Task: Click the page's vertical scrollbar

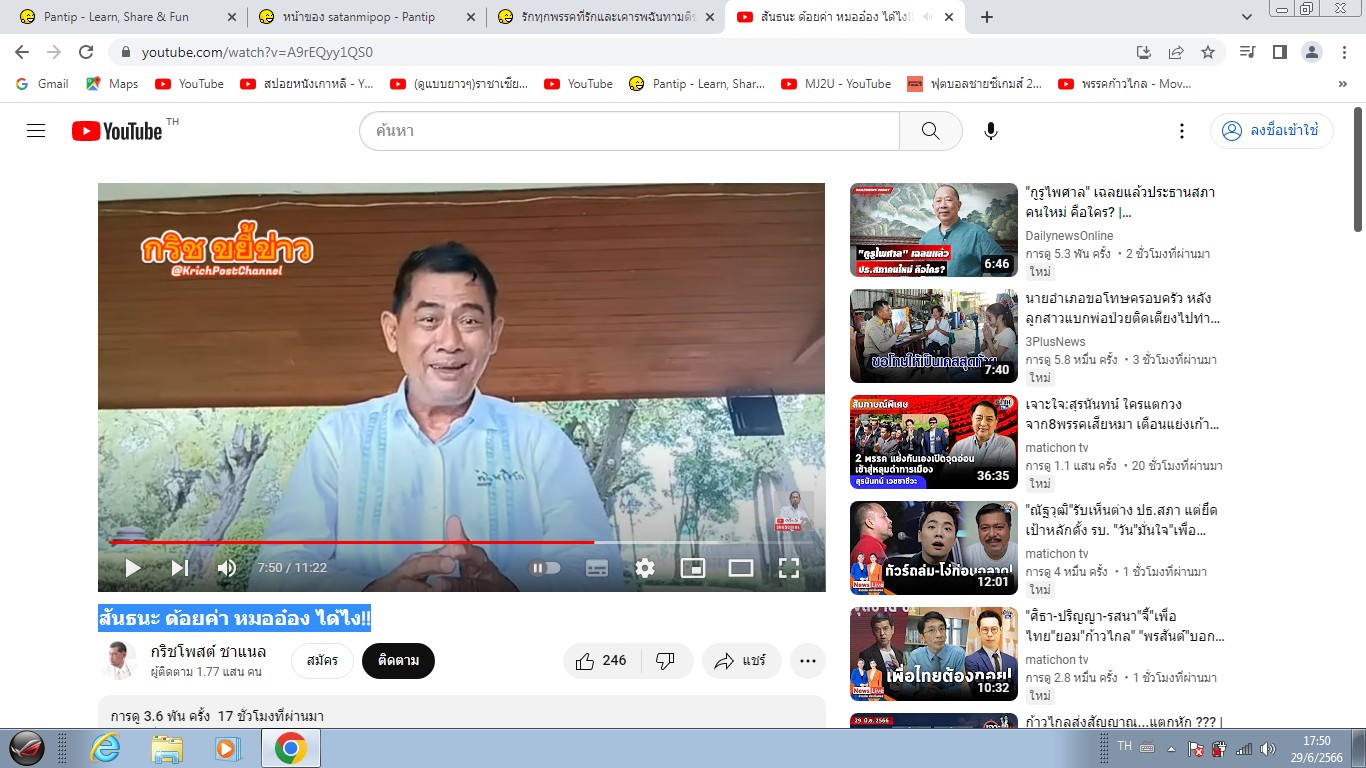Action: coord(1358,170)
